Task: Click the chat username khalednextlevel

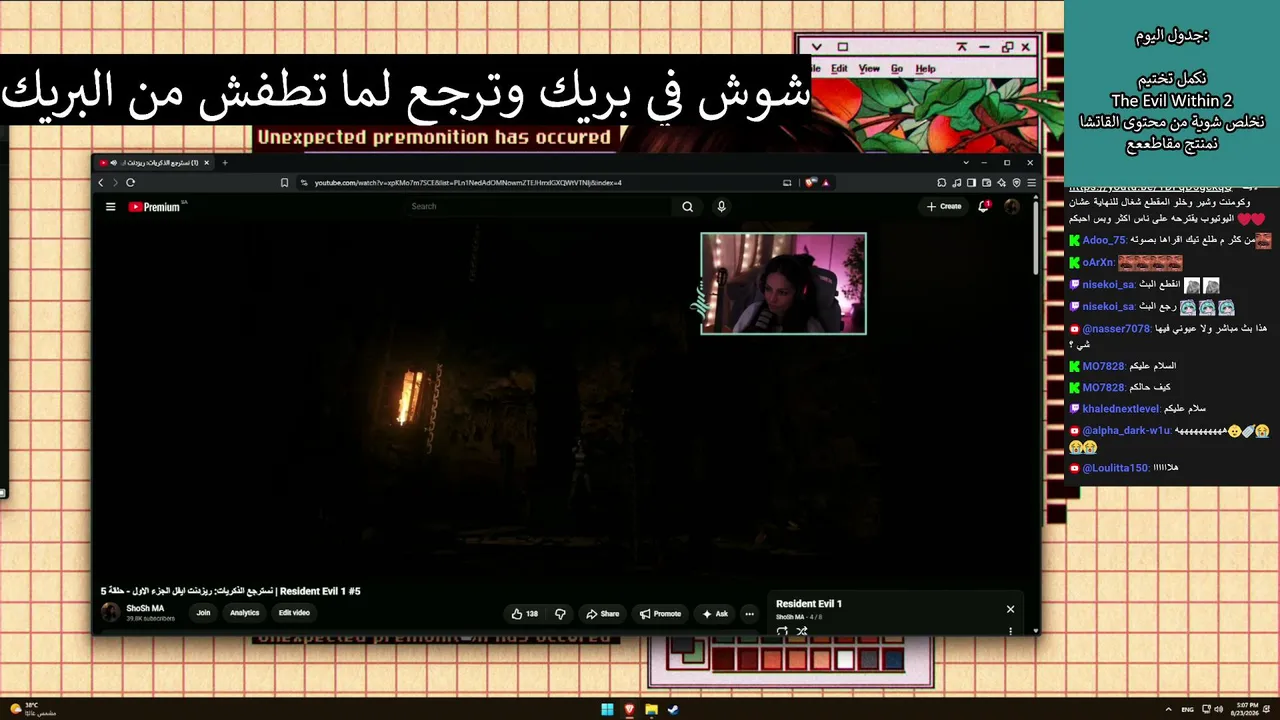Action: (1121, 409)
